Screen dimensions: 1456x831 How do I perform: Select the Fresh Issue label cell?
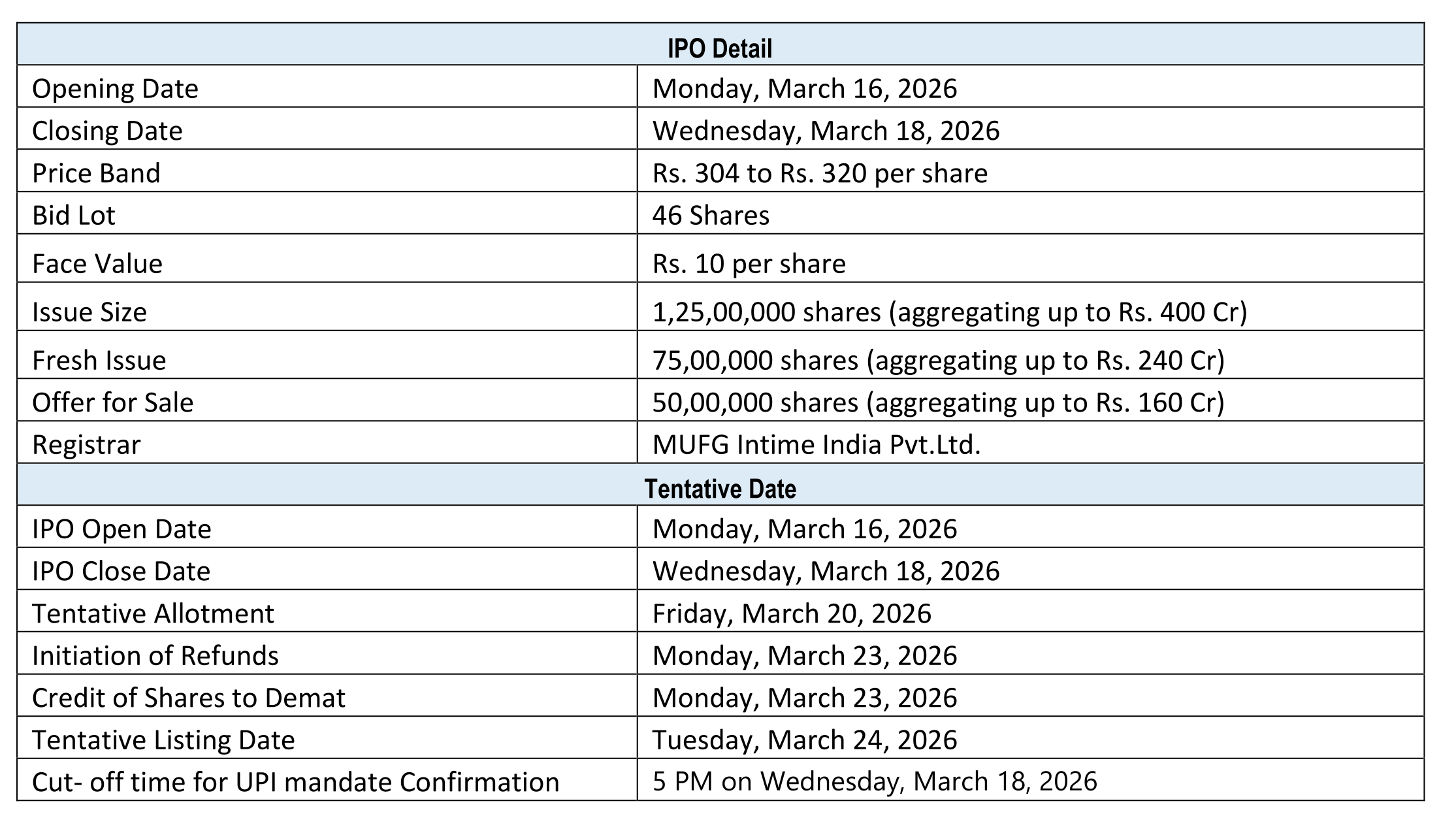pyautogui.click(x=99, y=360)
